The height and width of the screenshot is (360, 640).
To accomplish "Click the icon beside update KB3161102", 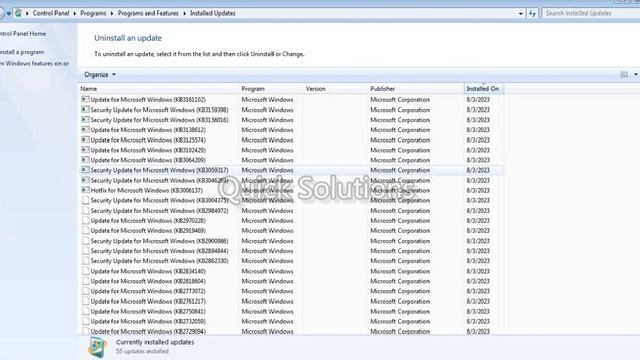I will pyautogui.click(x=85, y=99).
